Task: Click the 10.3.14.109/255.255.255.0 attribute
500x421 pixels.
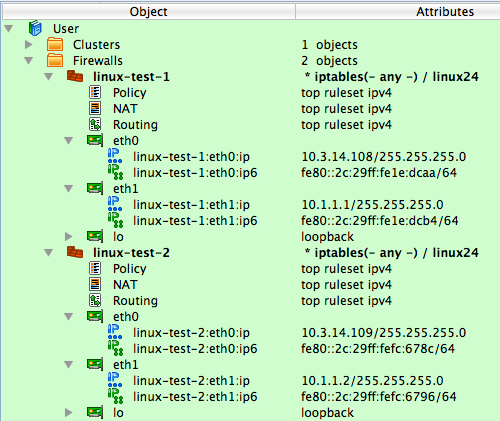Action: pyautogui.click(x=384, y=333)
